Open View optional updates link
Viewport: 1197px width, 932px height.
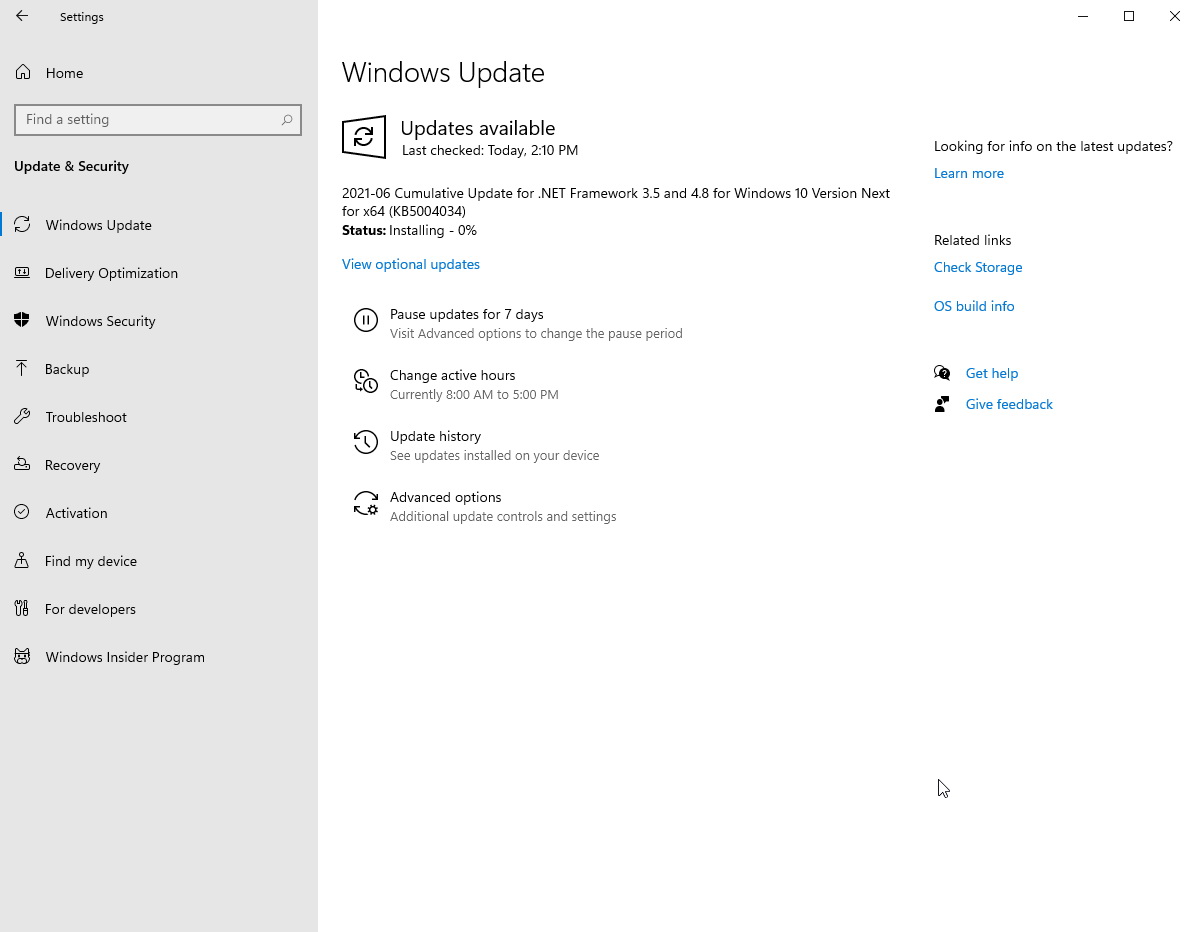[x=411, y=264]
